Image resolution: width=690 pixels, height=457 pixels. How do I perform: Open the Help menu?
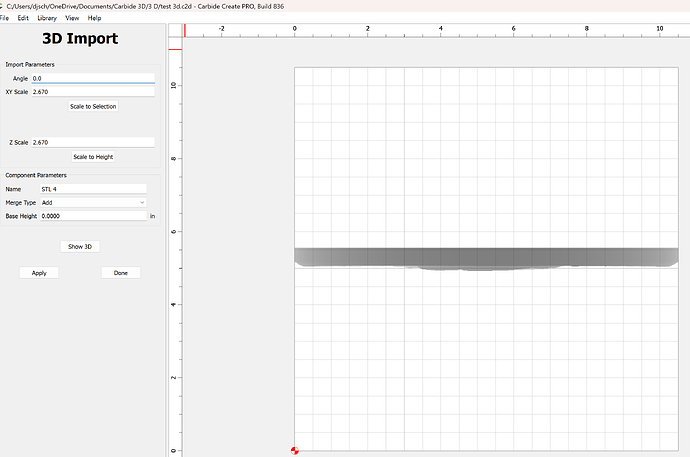click(x=94, y=18)
